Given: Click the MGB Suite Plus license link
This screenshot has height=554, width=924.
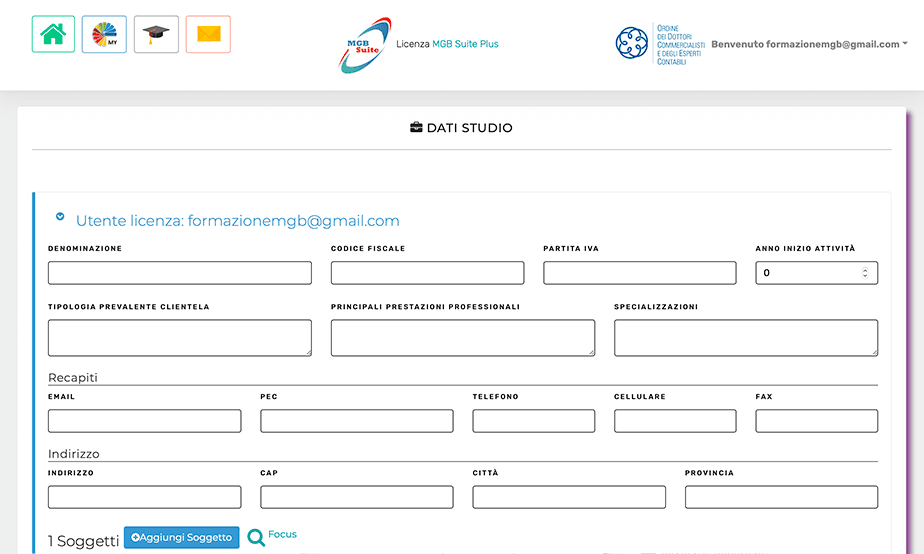Looking at the screenshot, I should (465, 44).
